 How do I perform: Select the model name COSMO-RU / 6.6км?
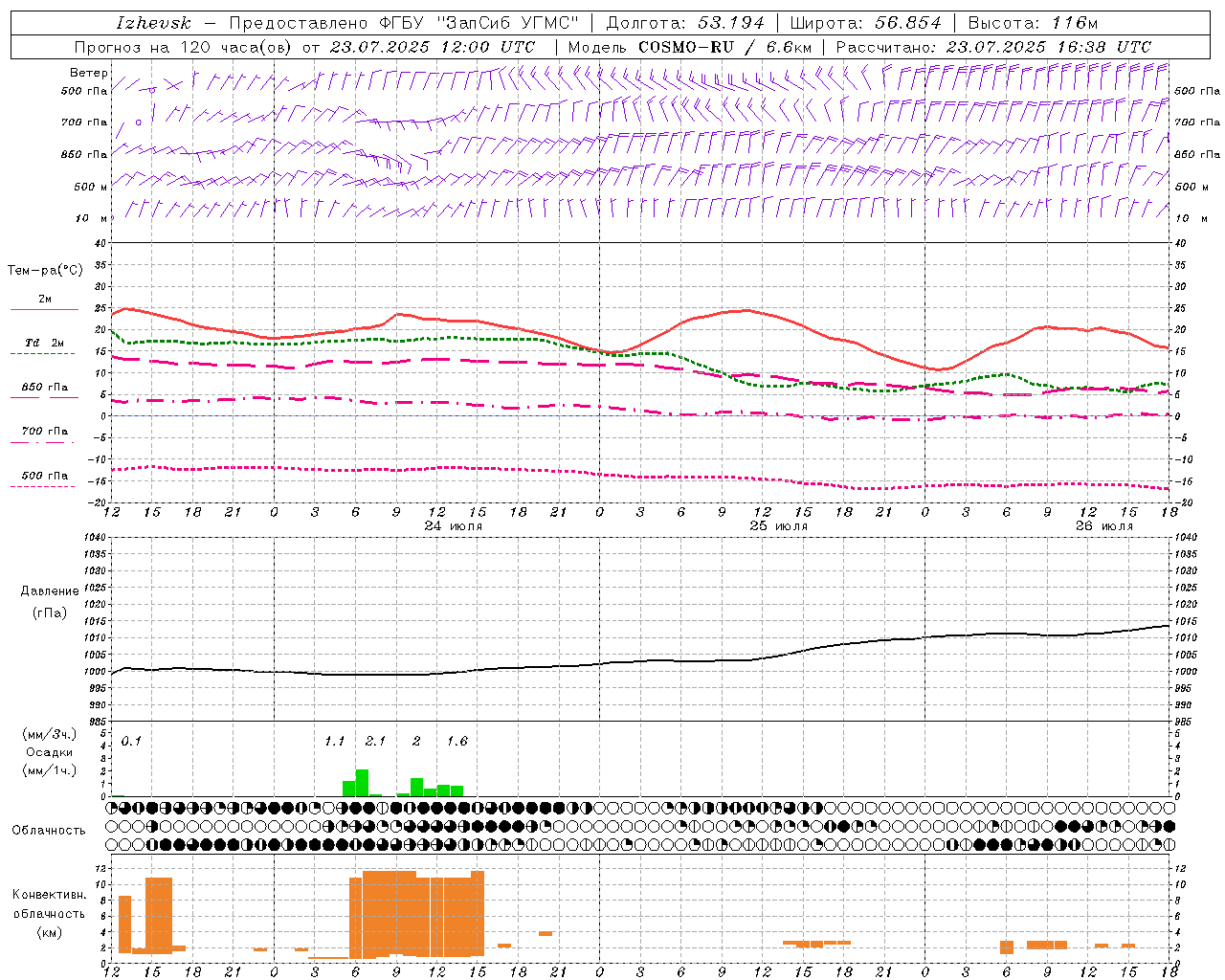click(x=725, y=47)
